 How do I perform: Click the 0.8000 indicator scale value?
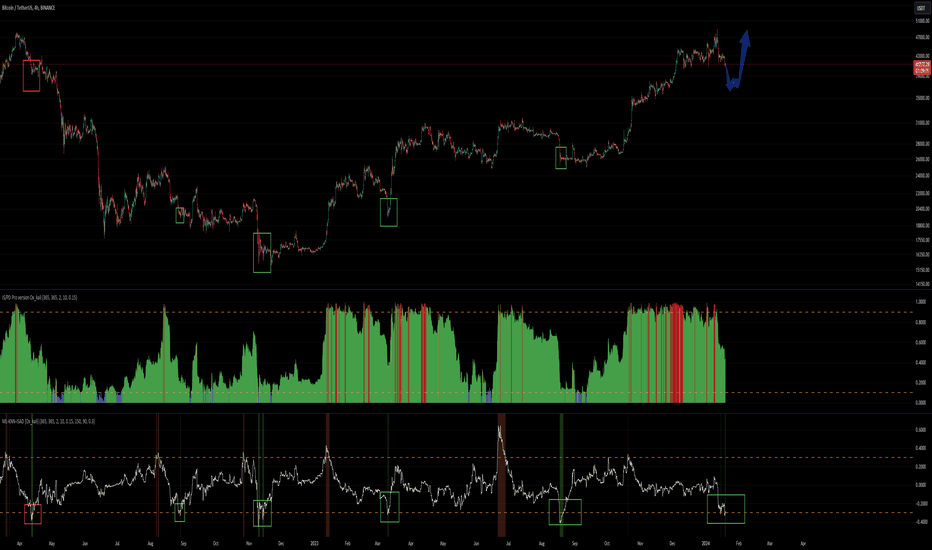coord(921,322)
